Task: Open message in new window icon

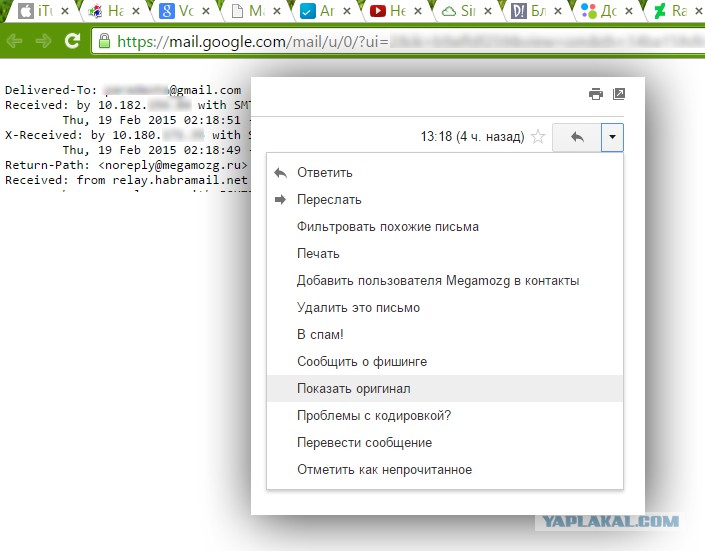Action: 619,94
